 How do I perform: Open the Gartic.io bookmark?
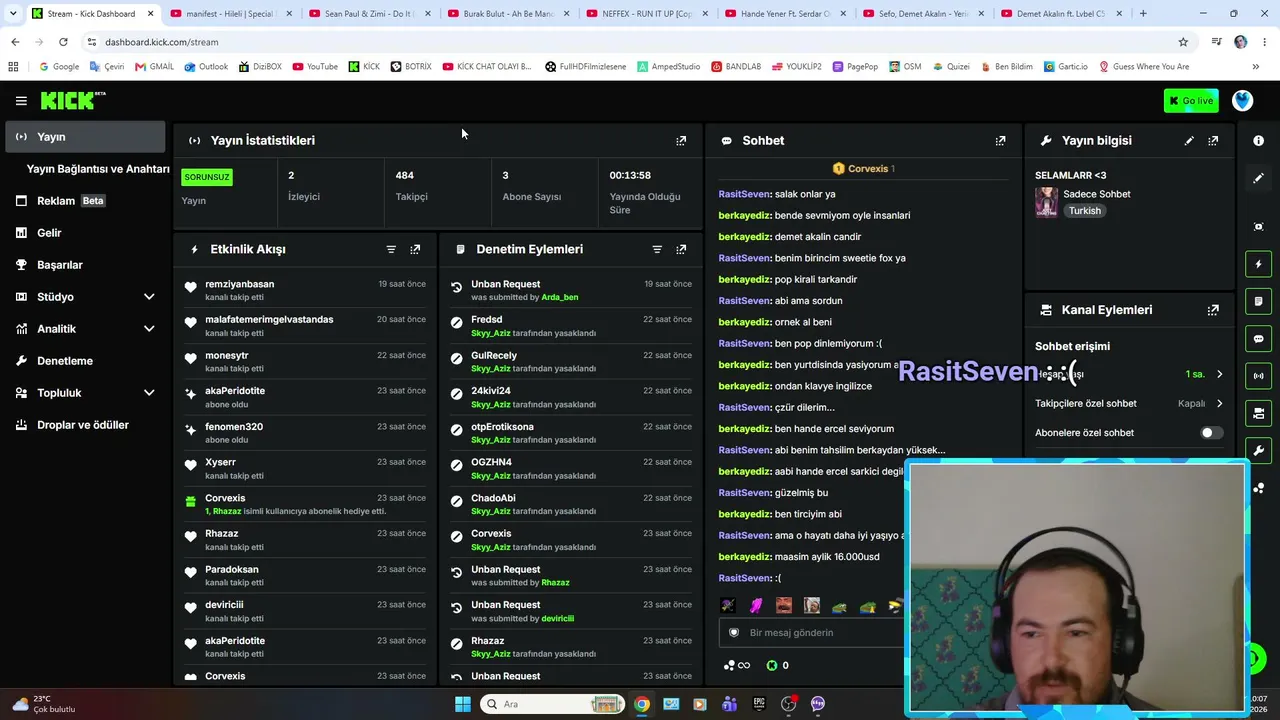click(1065, 67)
